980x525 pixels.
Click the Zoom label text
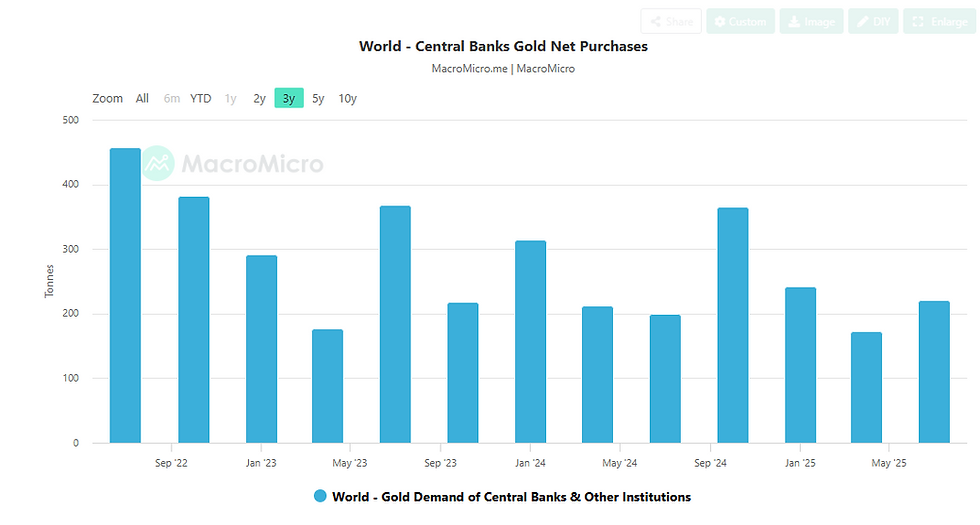tap(108, 98)
